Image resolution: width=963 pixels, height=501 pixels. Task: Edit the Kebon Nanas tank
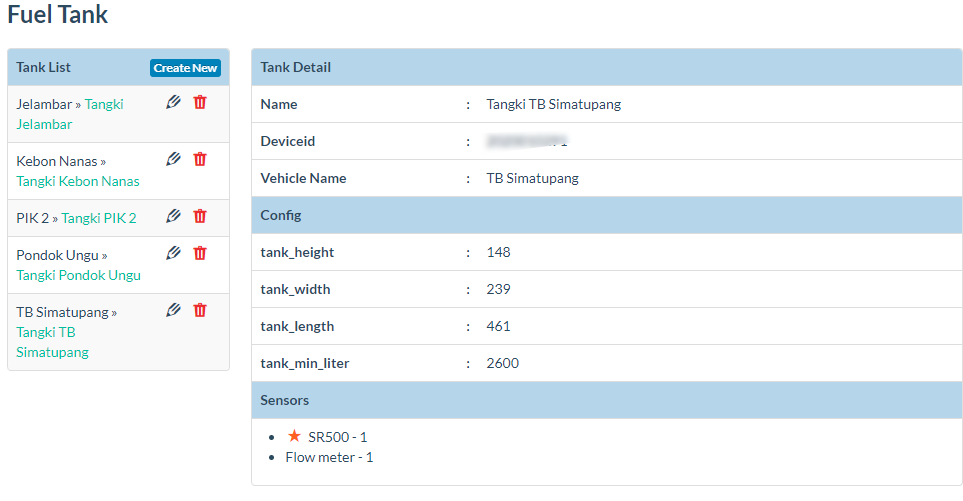click(174, 159)
